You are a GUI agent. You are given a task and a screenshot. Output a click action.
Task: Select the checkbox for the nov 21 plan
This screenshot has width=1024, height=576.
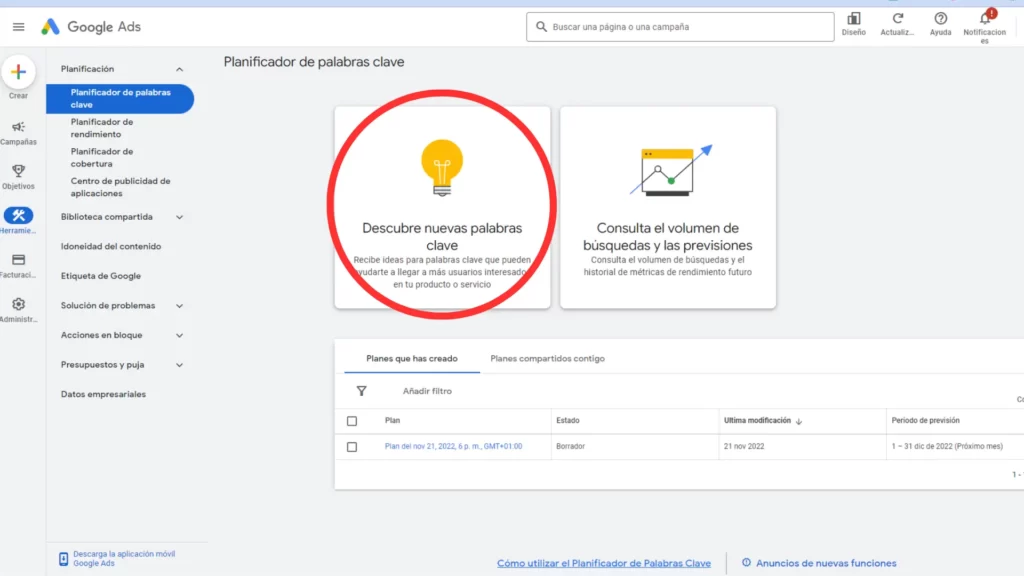[x=352, y=448]
